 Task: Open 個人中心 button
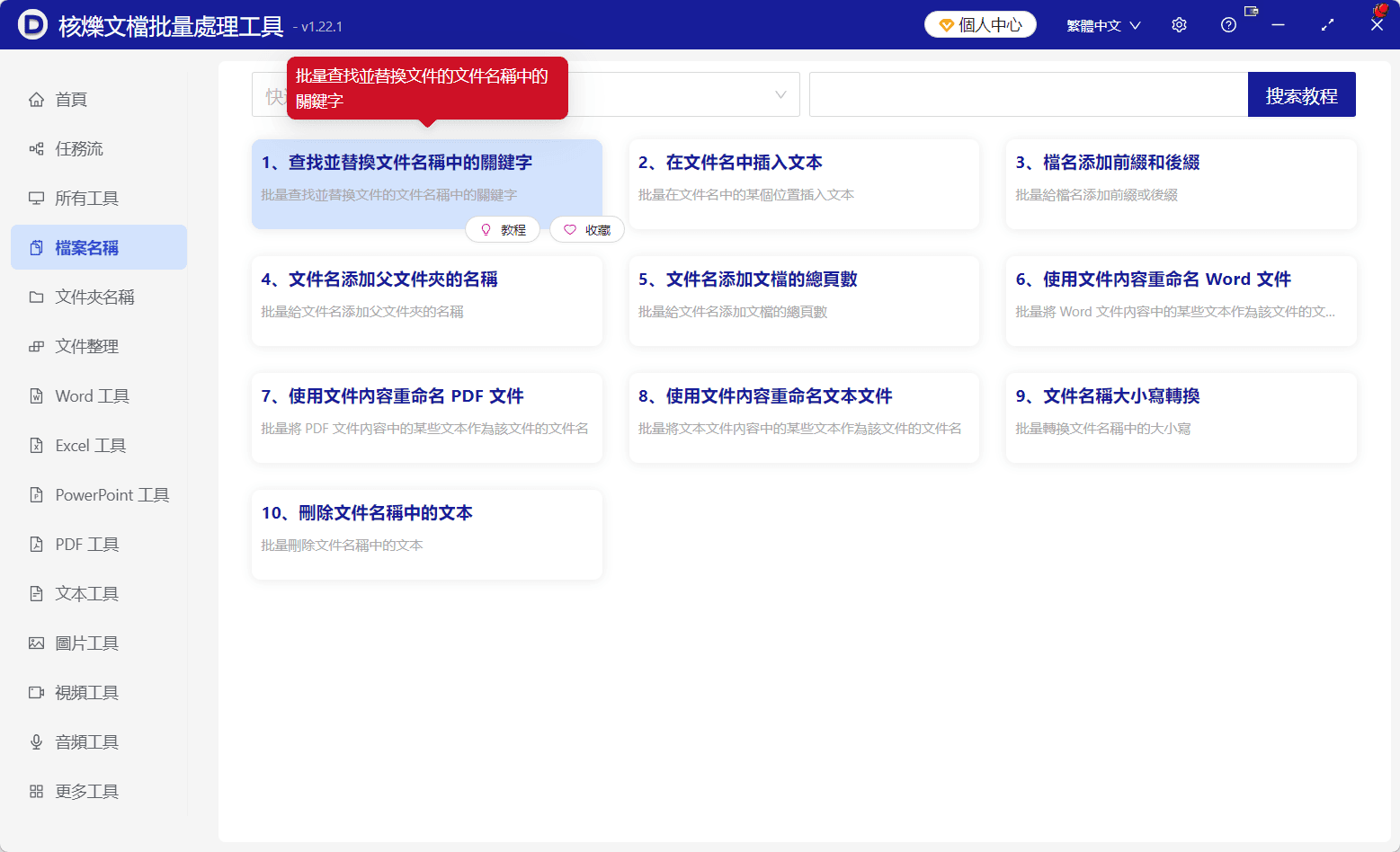click(980, 25)
